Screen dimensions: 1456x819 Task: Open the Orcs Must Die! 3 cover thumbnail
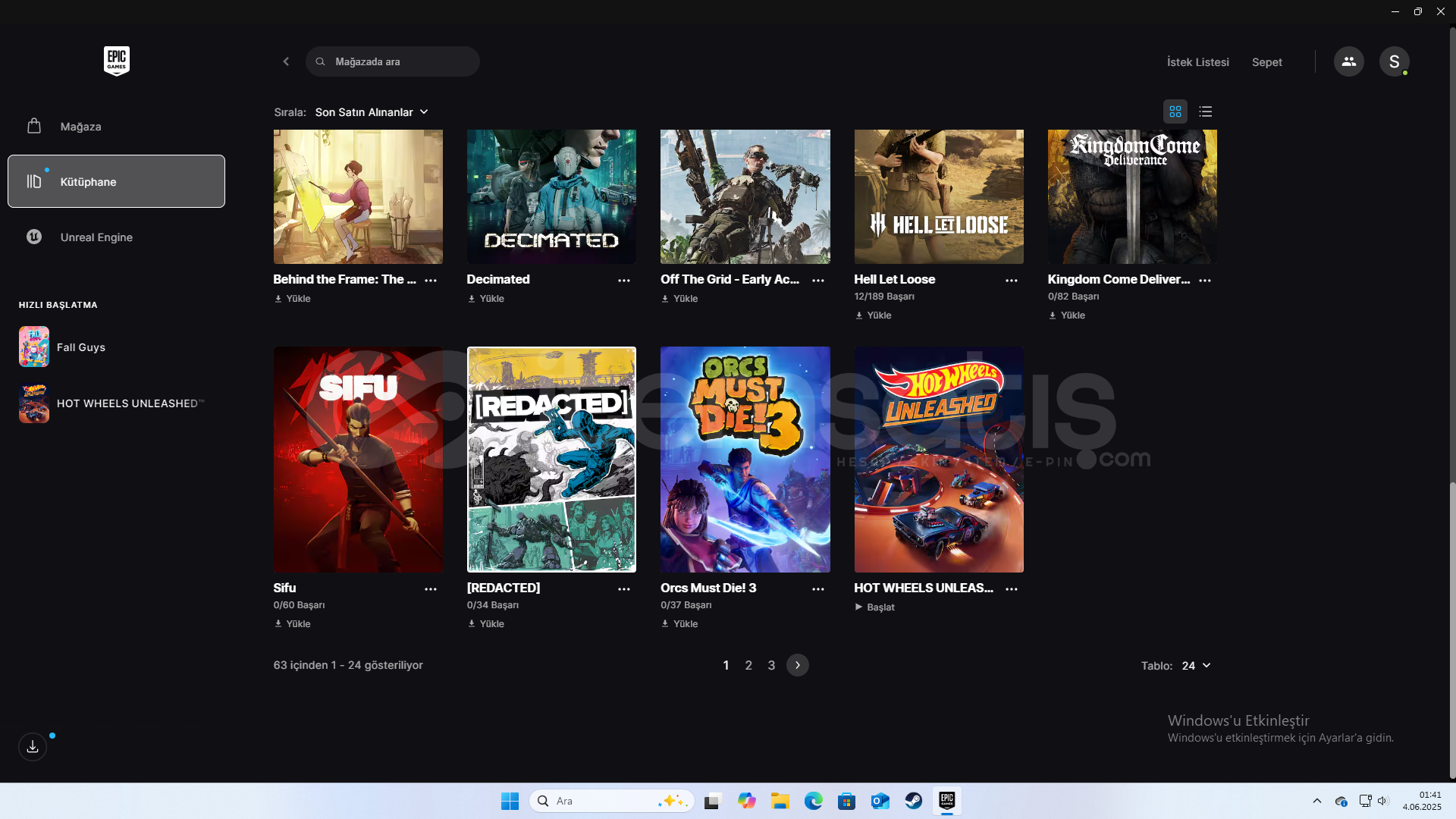coord(745,460)
